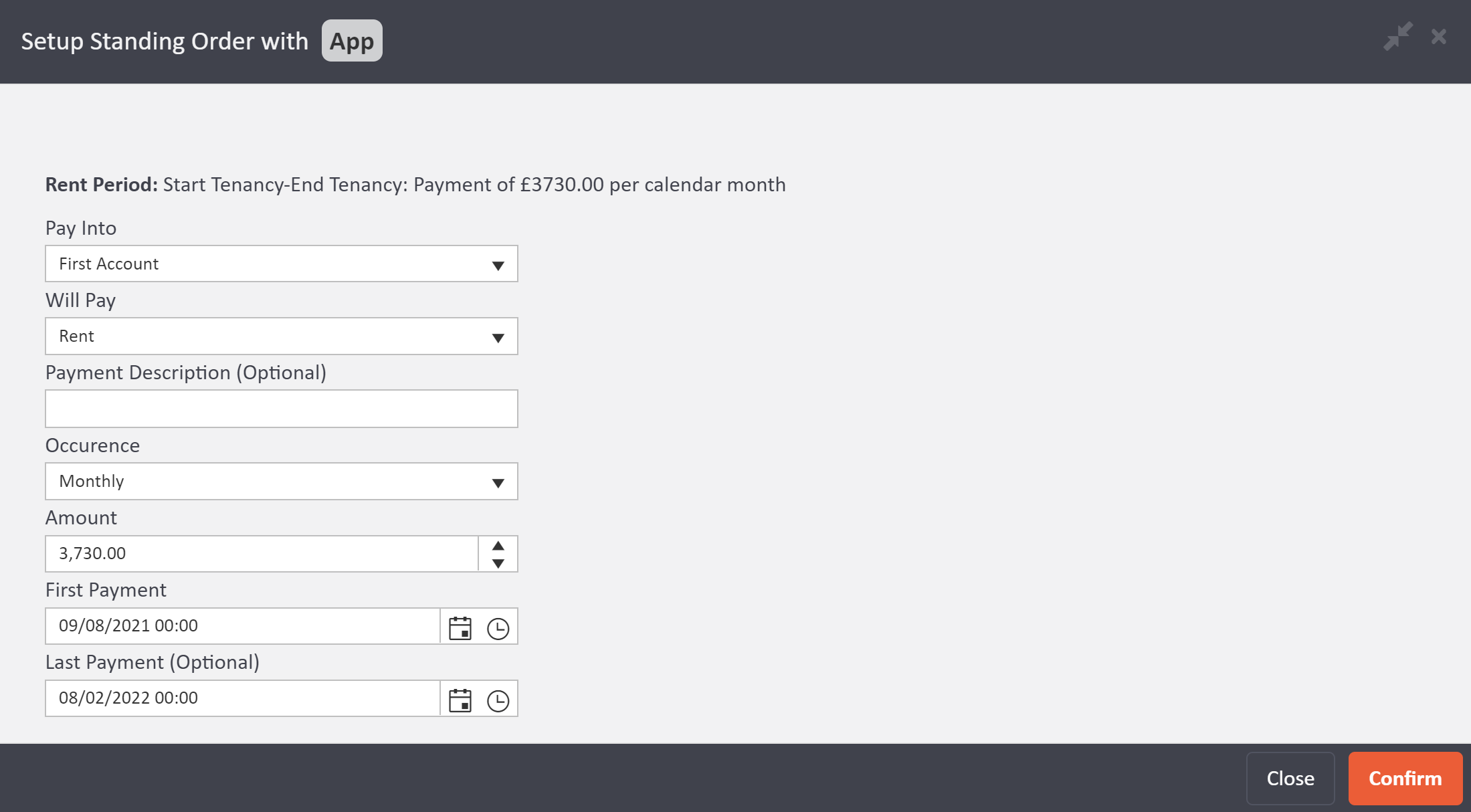The width and height of the screenshot is (1471, 812).
Task: Close the Standing Order dialog via X
Action: click(1438, 37)
